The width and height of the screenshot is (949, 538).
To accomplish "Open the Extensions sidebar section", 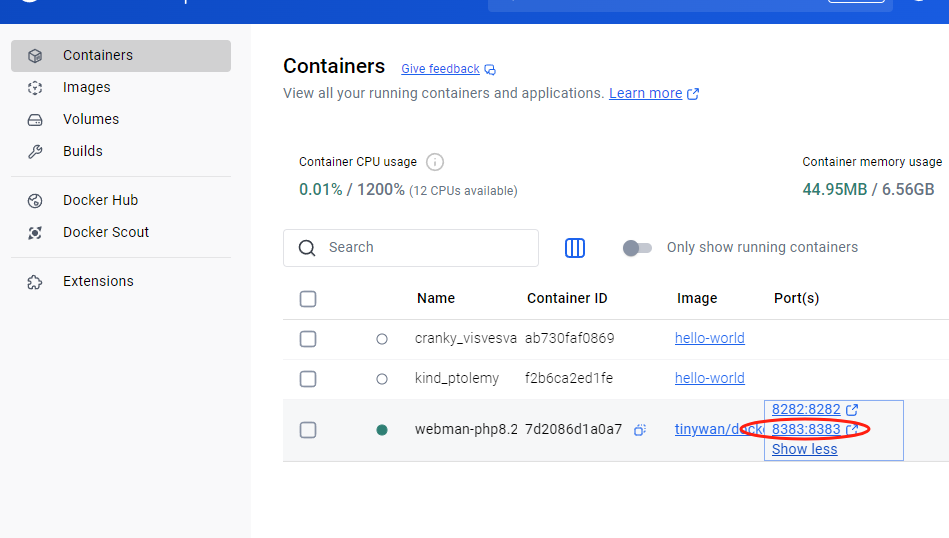I will [x=120, y=281].
